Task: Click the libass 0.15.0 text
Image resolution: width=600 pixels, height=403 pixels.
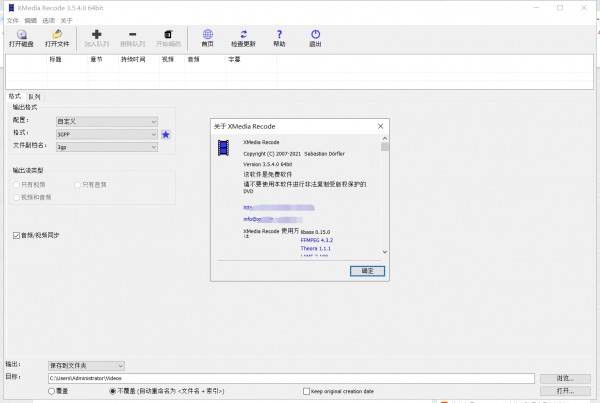Action: (x=315, y=232)
